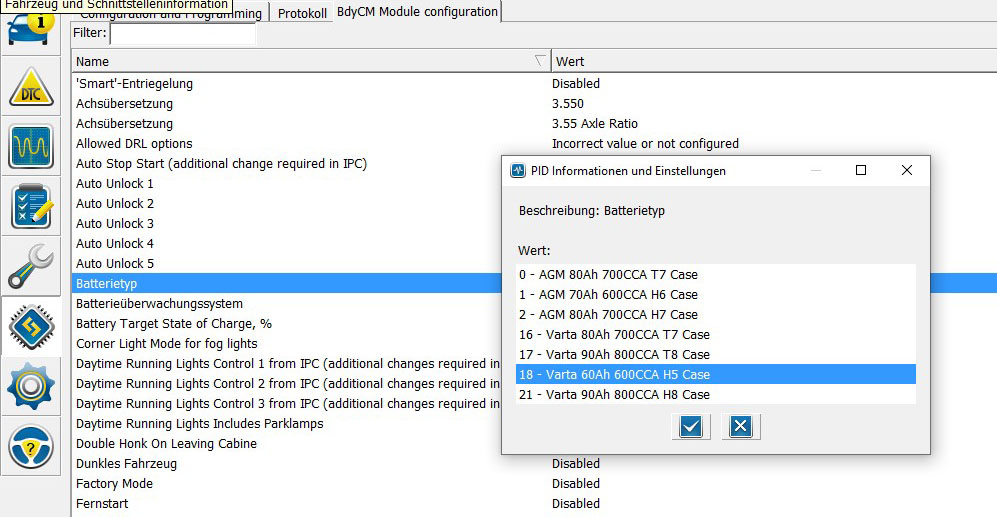Select 0 - AGM 80Ah 700CCA T7 Case
This screenshot has height=517, width=997.
click(715, 274)
